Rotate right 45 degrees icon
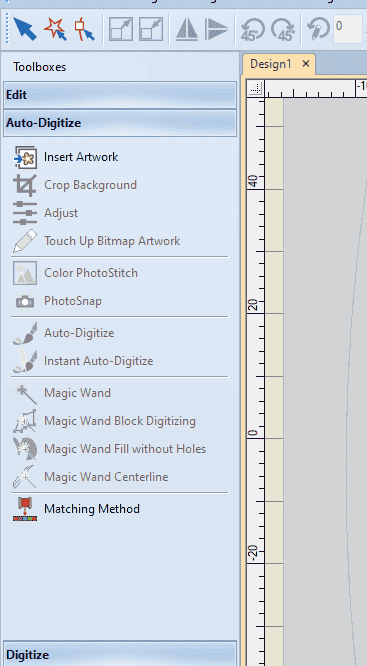 tap(283, 29)
